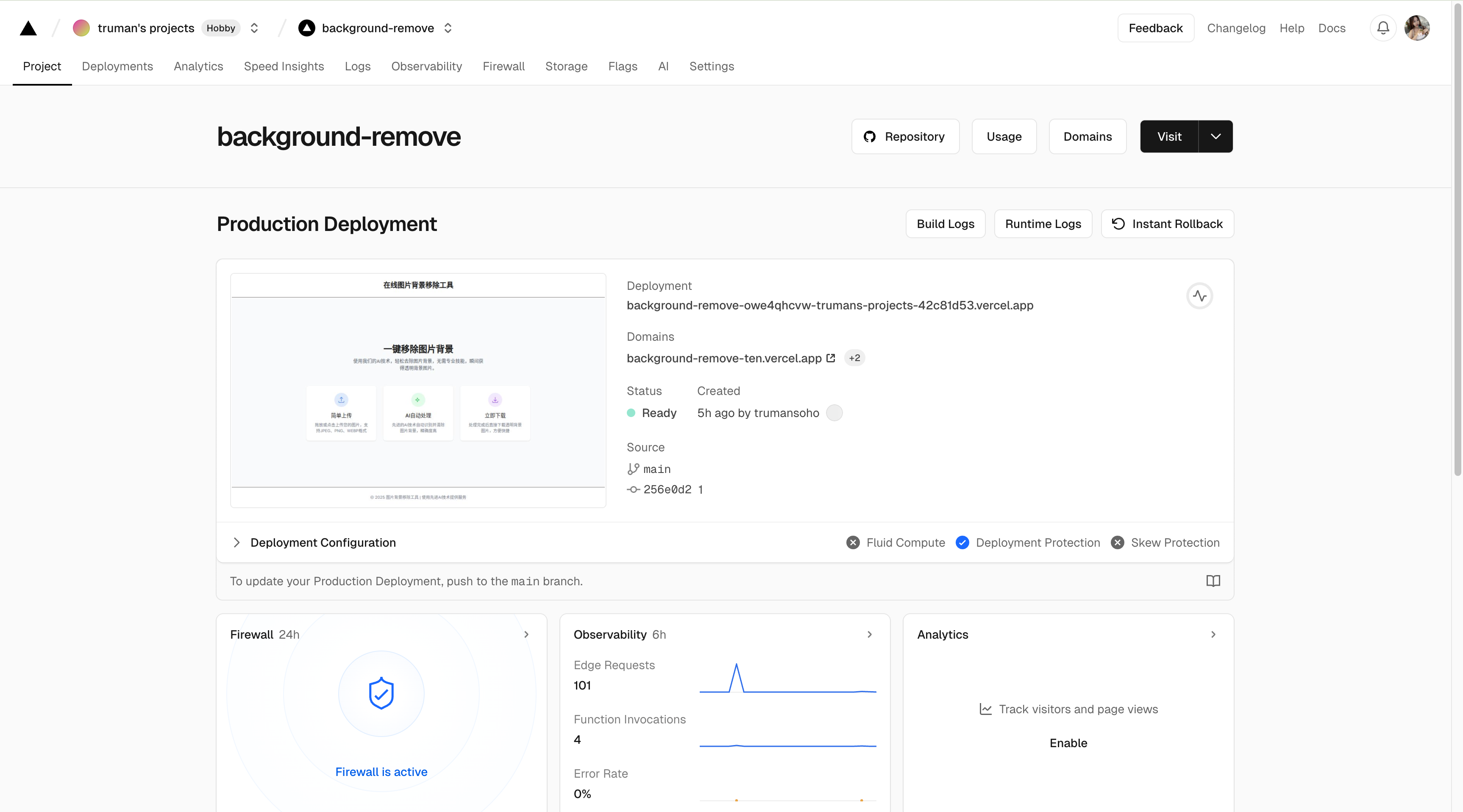The height and width of the screenshot is (812, 1463).
Task: Open the external link icon beside the domain
Action: [x=830, y=358]
